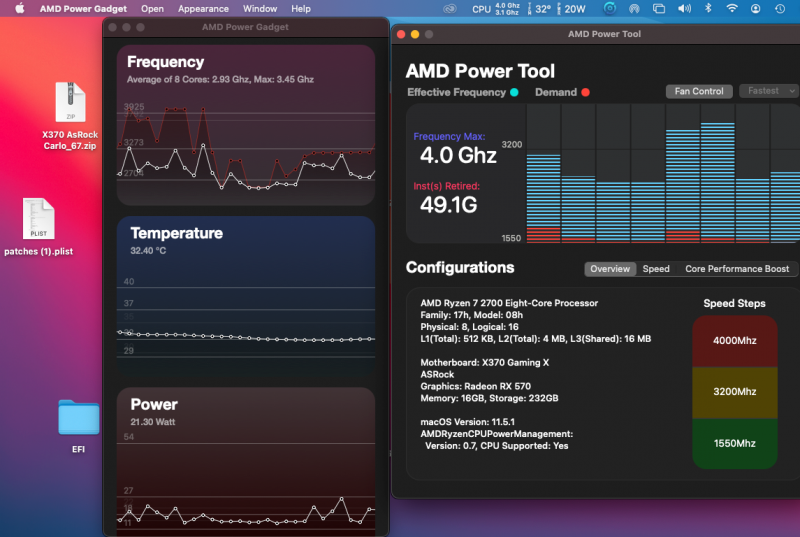The width and height of the screenshot is (800, 537).
Task: Open the screen mirroring menu bar icon
Action: [x=659, y=9]
